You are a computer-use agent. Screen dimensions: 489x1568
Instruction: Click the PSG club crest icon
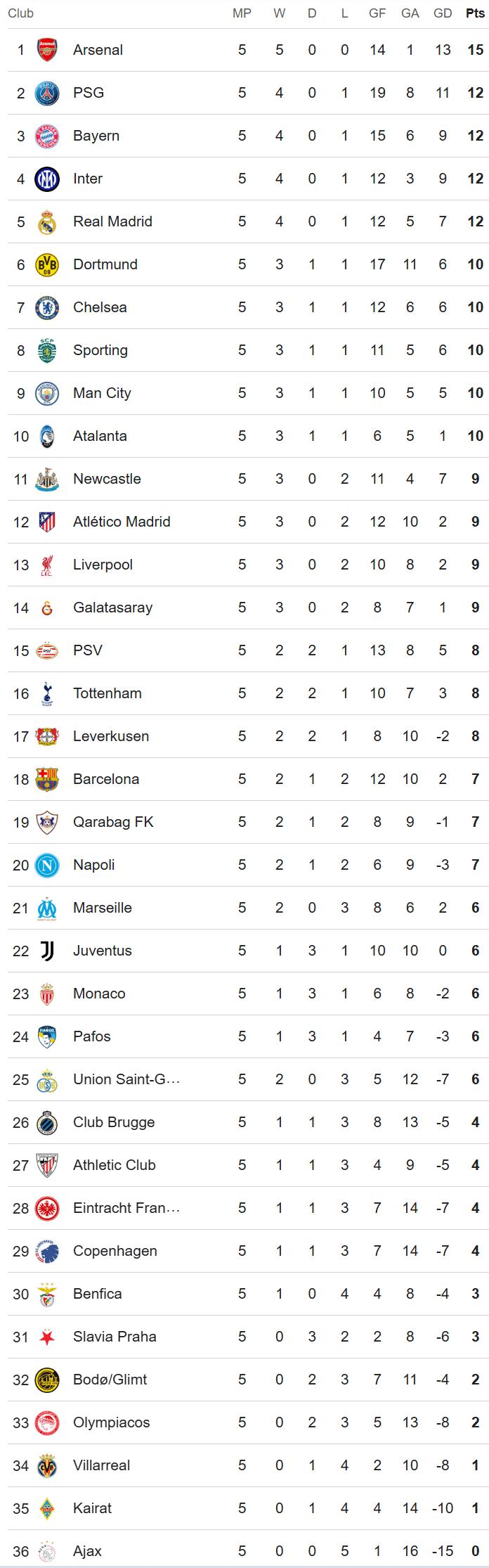(47, 93)
